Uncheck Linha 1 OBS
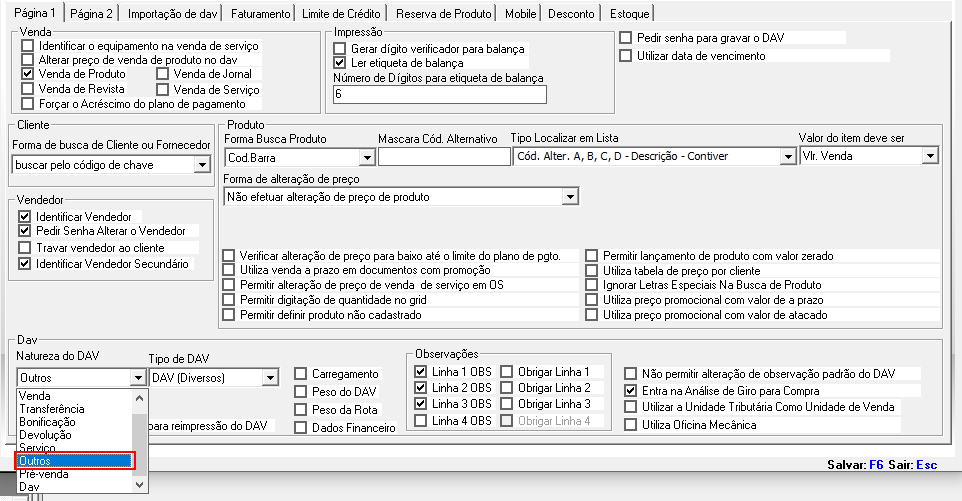 point(420,372)
